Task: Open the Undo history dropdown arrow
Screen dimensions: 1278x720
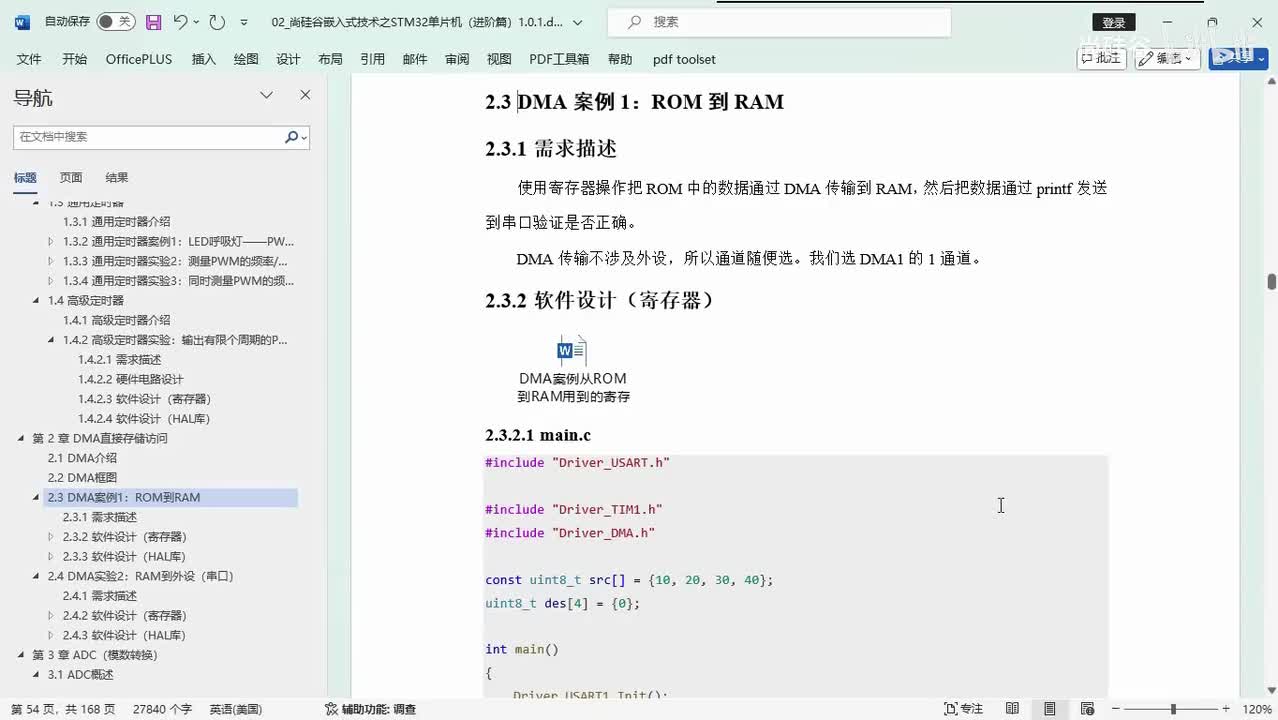Action: point(196,22)
